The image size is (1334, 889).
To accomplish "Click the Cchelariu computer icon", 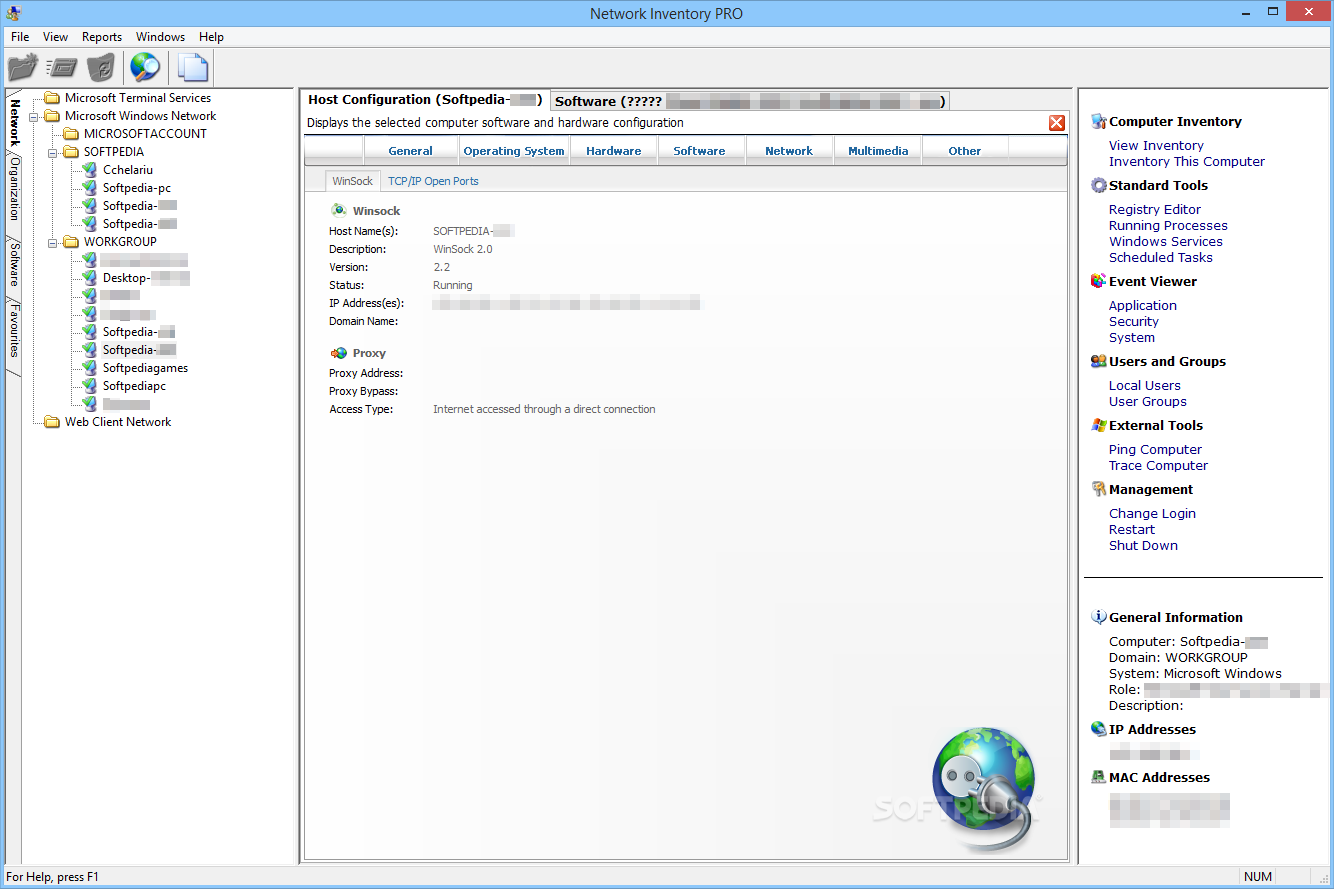I will (x=90, y=170).
